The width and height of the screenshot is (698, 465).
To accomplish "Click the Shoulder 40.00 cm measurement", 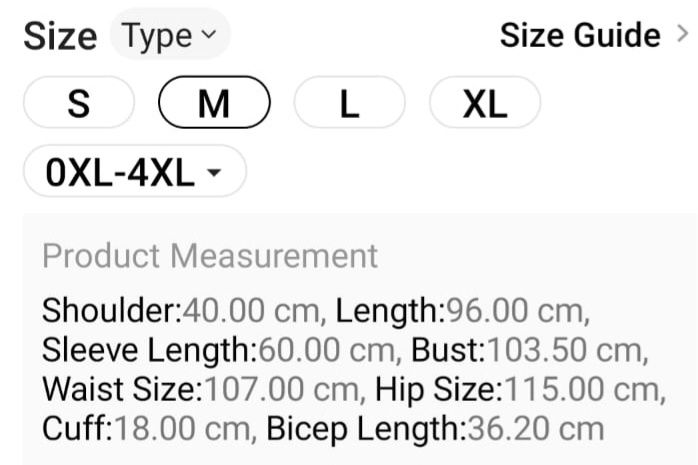I will 183,311.
